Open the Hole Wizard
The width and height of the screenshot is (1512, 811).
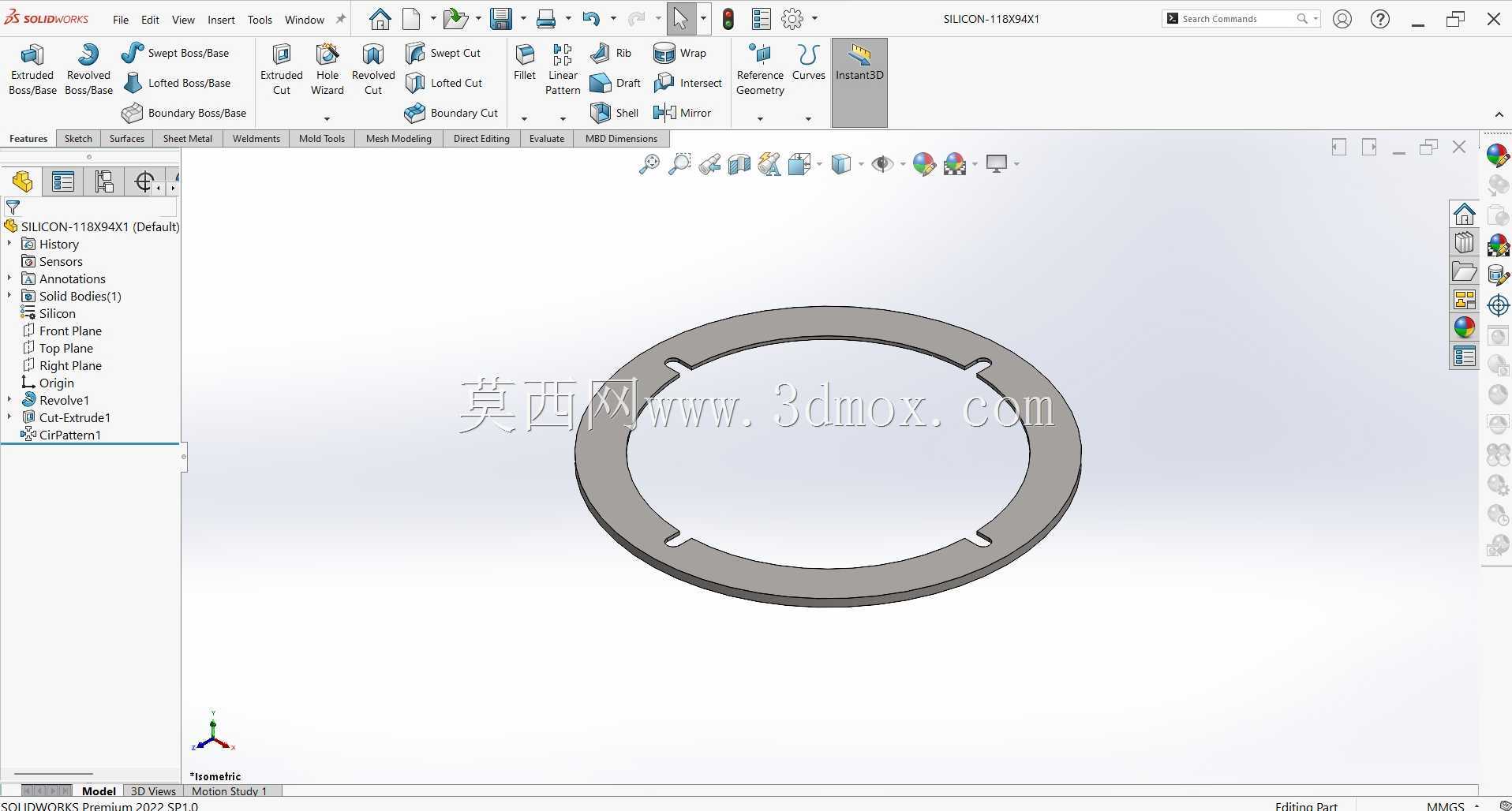[327, 69]
